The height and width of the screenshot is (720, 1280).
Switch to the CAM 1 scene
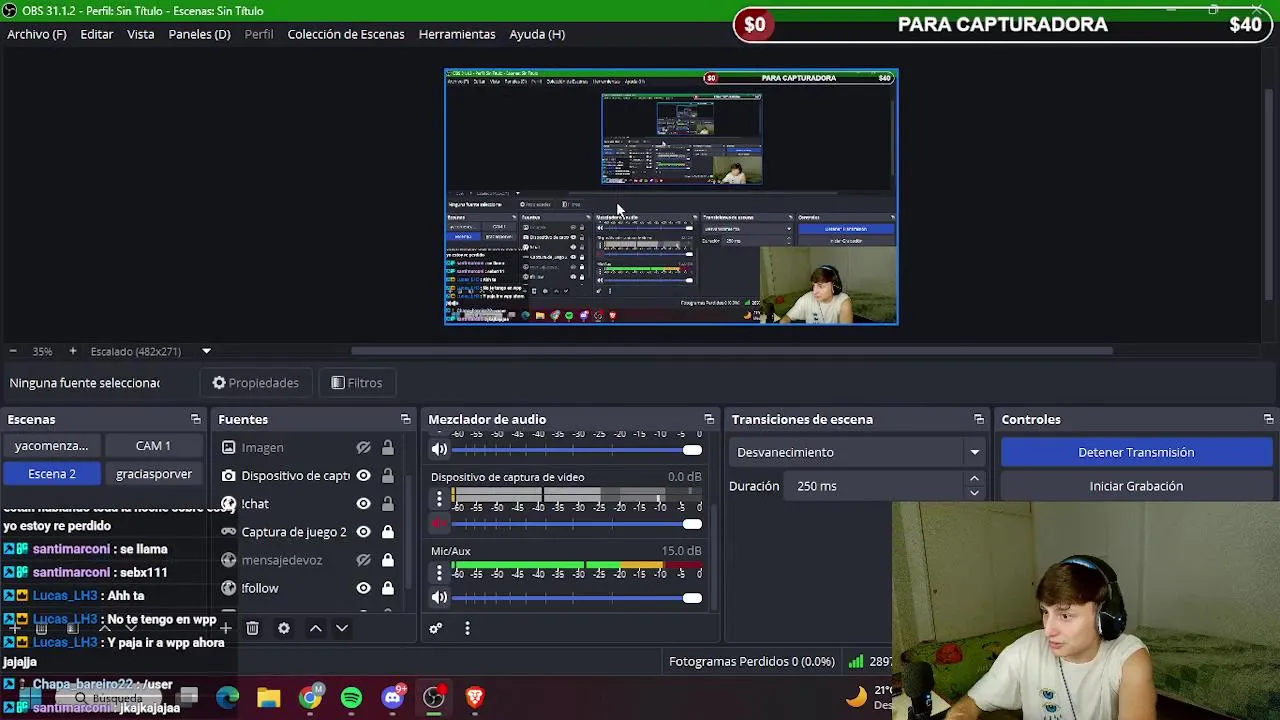tap(153, 446)
